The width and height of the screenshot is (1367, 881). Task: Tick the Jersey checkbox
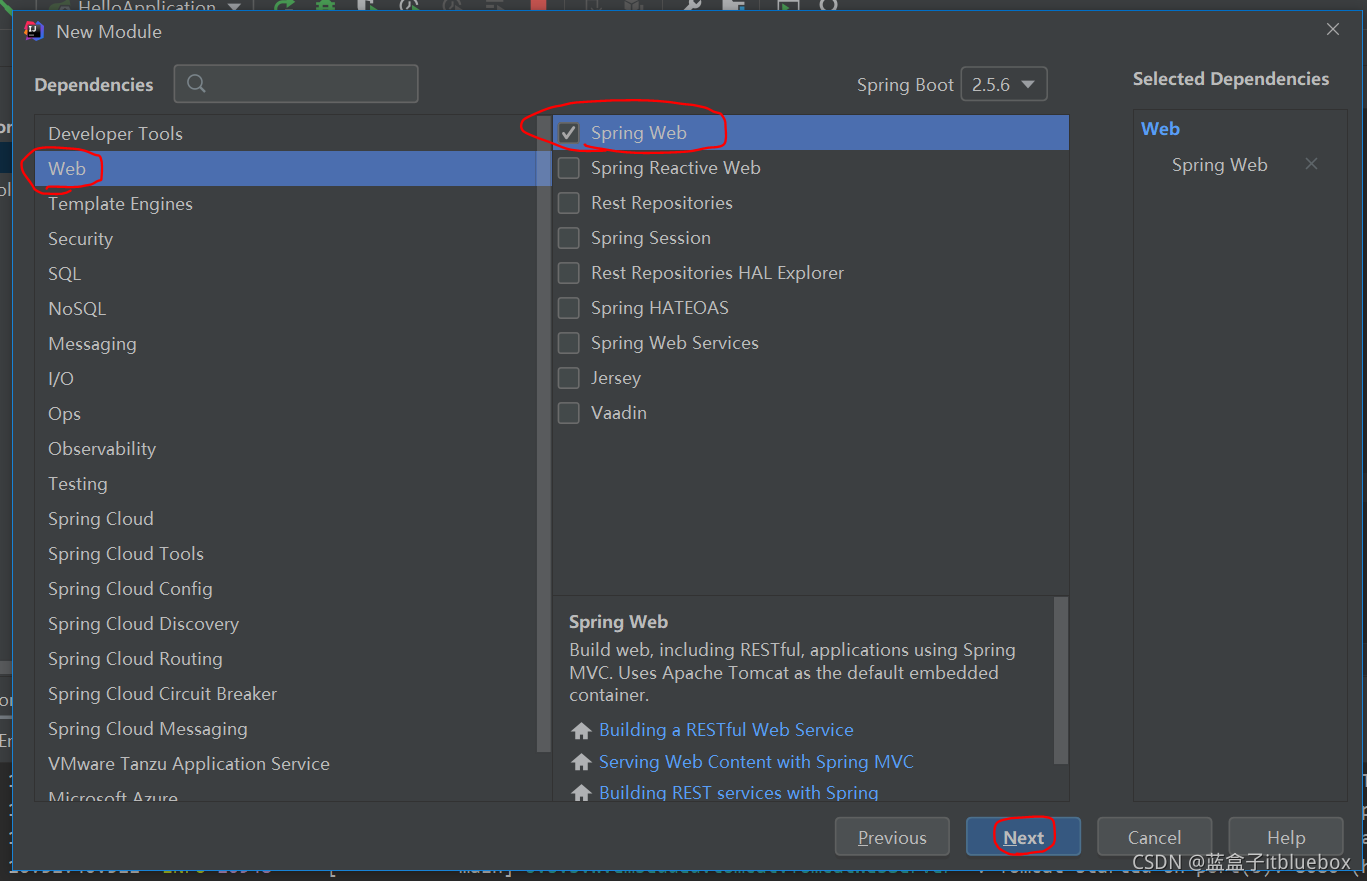[x=569, y=378]
